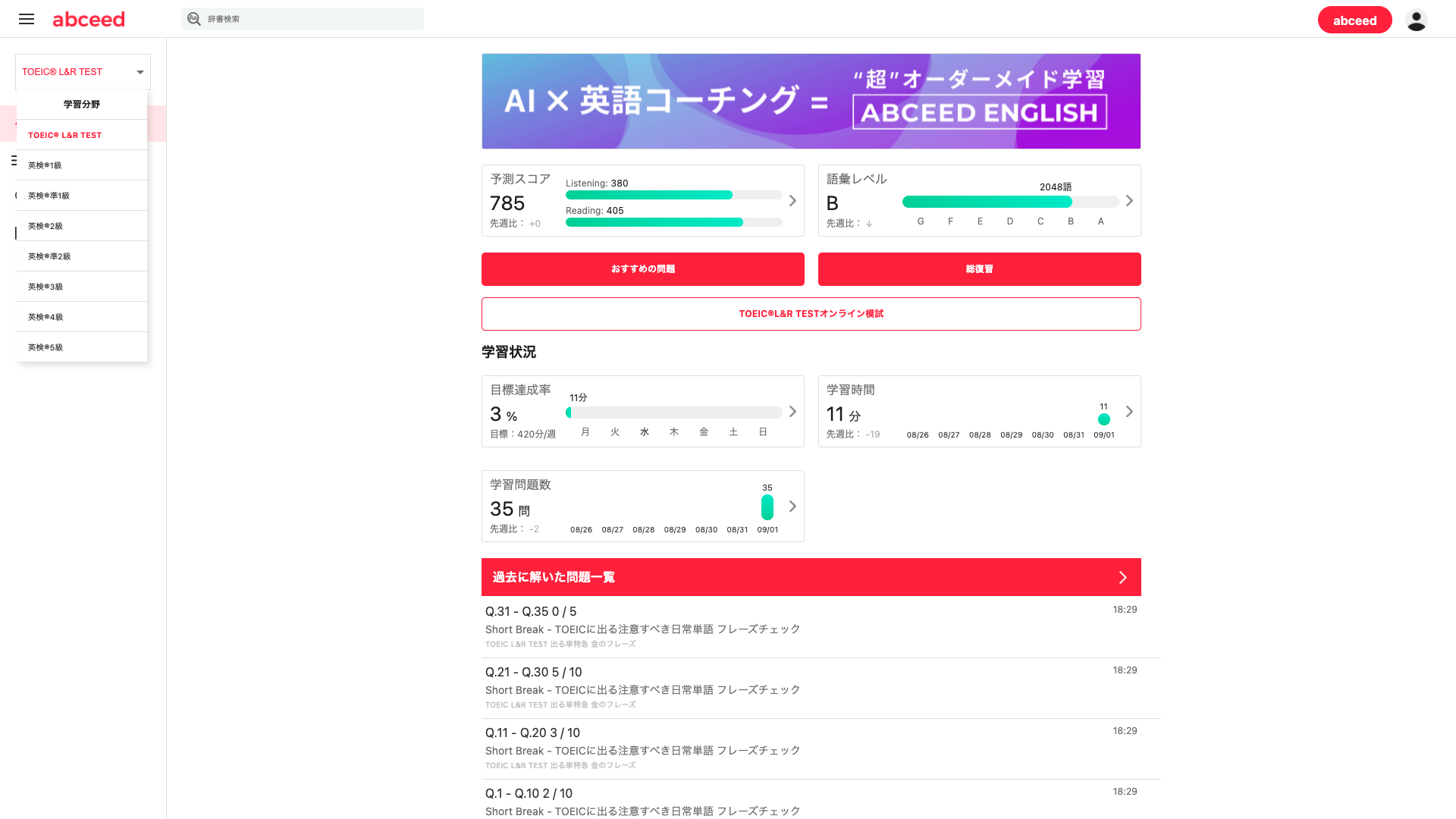Click the おすすめの問題 button
Image resolution: width=1456 pixels, height=819 pixels.
(642, 269)
